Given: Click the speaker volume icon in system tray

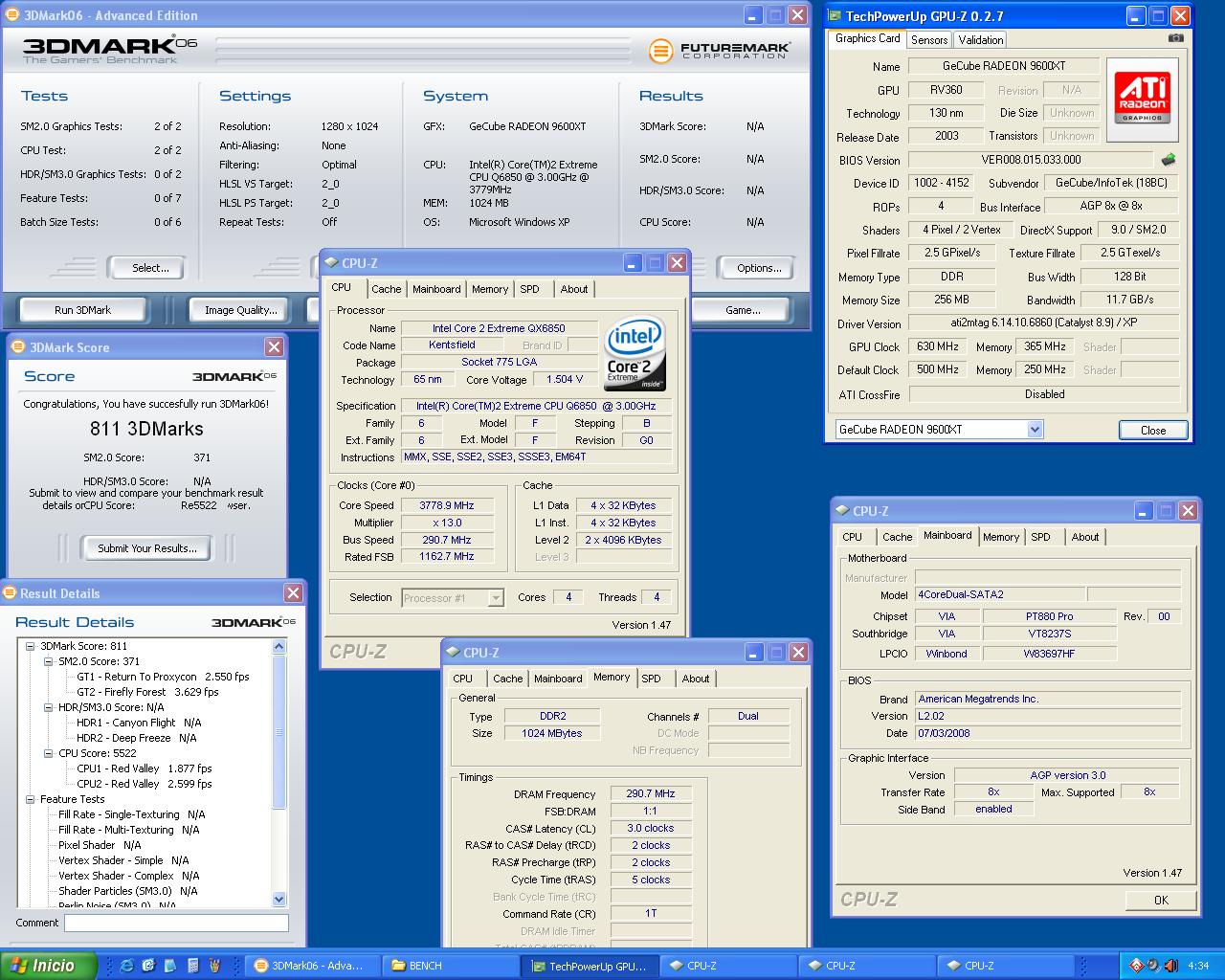Looking at the screenshot, I should tap(1169, 966).
